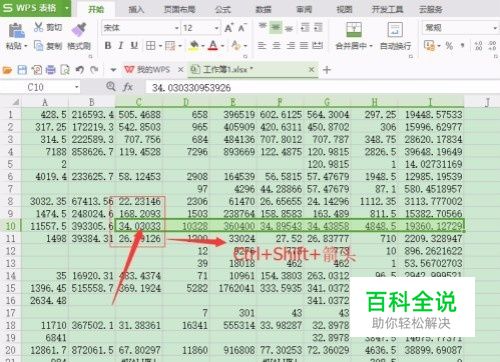
Task: Open the 数据 ribbon tab
Action: tap(263, 9)
